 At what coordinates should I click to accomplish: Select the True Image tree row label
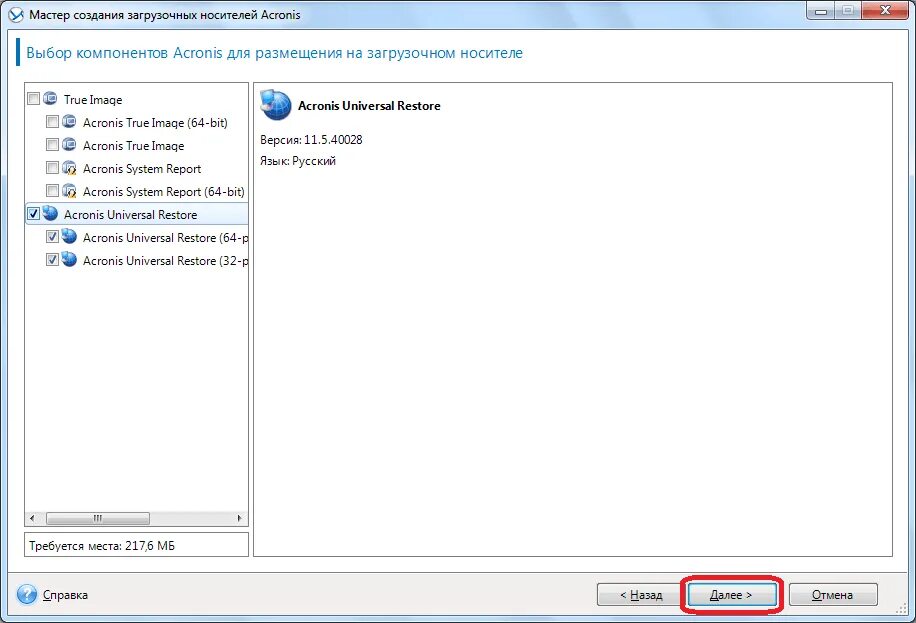pyautogui.click(x=93, y=100)
